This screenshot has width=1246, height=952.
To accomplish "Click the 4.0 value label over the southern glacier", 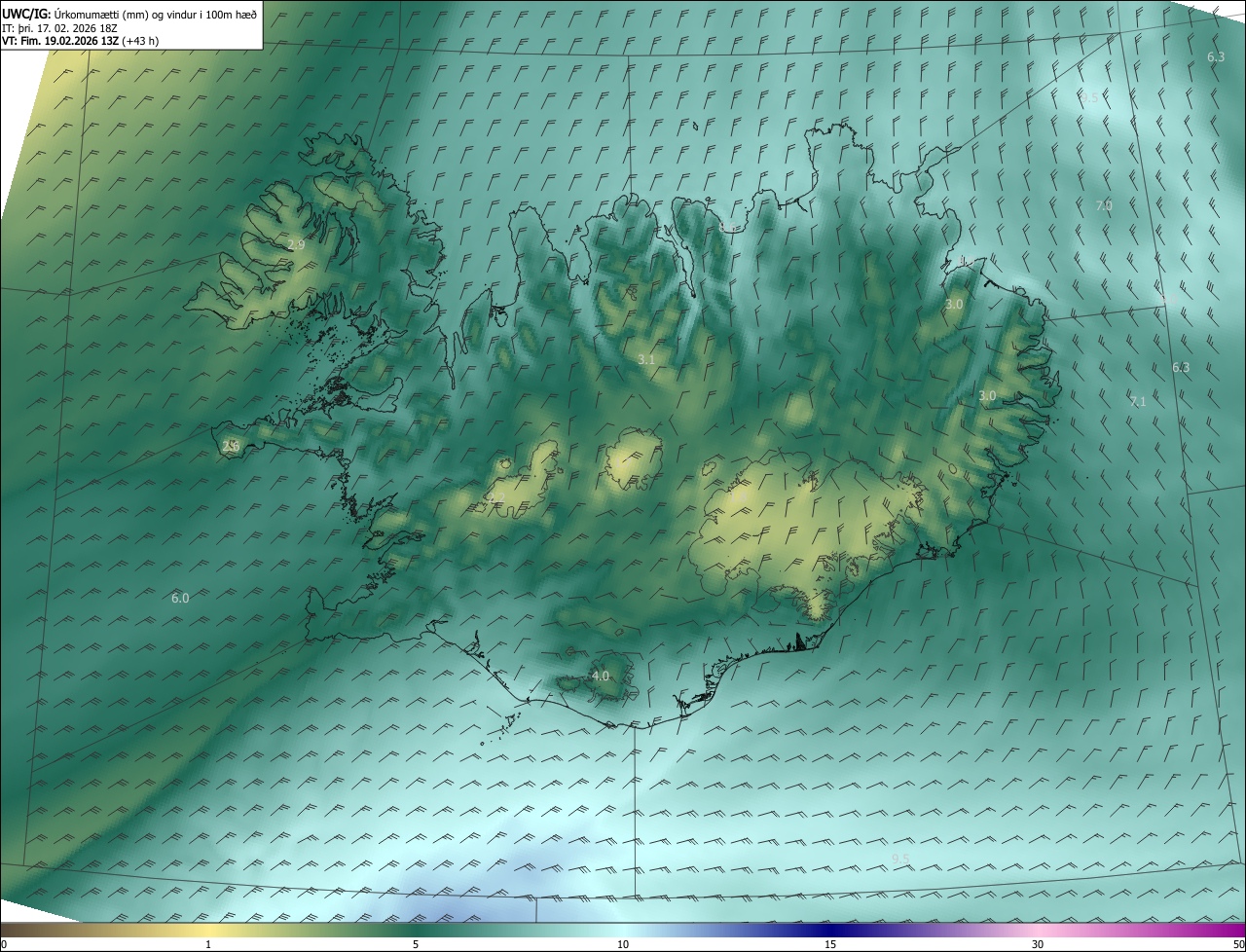I will 601,676.
